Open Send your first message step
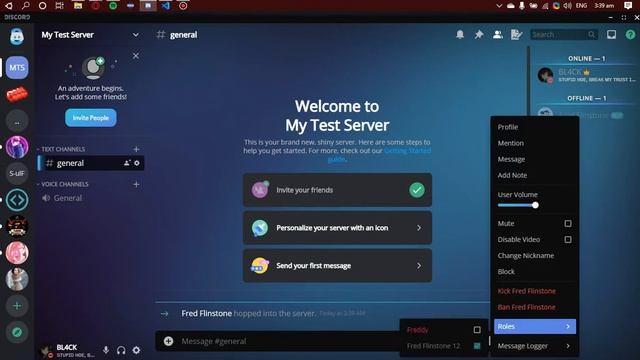The height and width of the screenshot is (360, 640). click(337, 266)
